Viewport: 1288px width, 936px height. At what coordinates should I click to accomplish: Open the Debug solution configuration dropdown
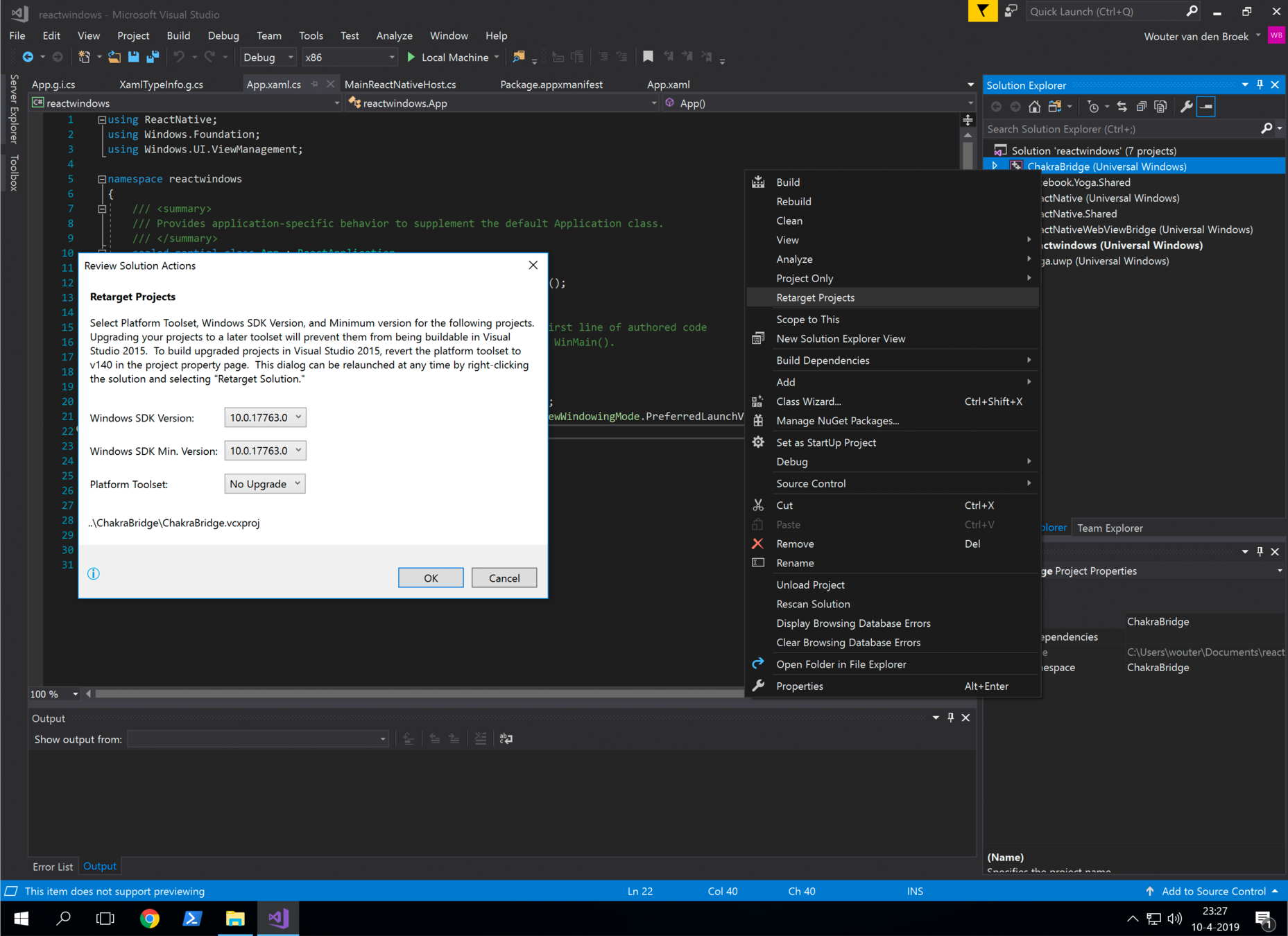point(268,57)
